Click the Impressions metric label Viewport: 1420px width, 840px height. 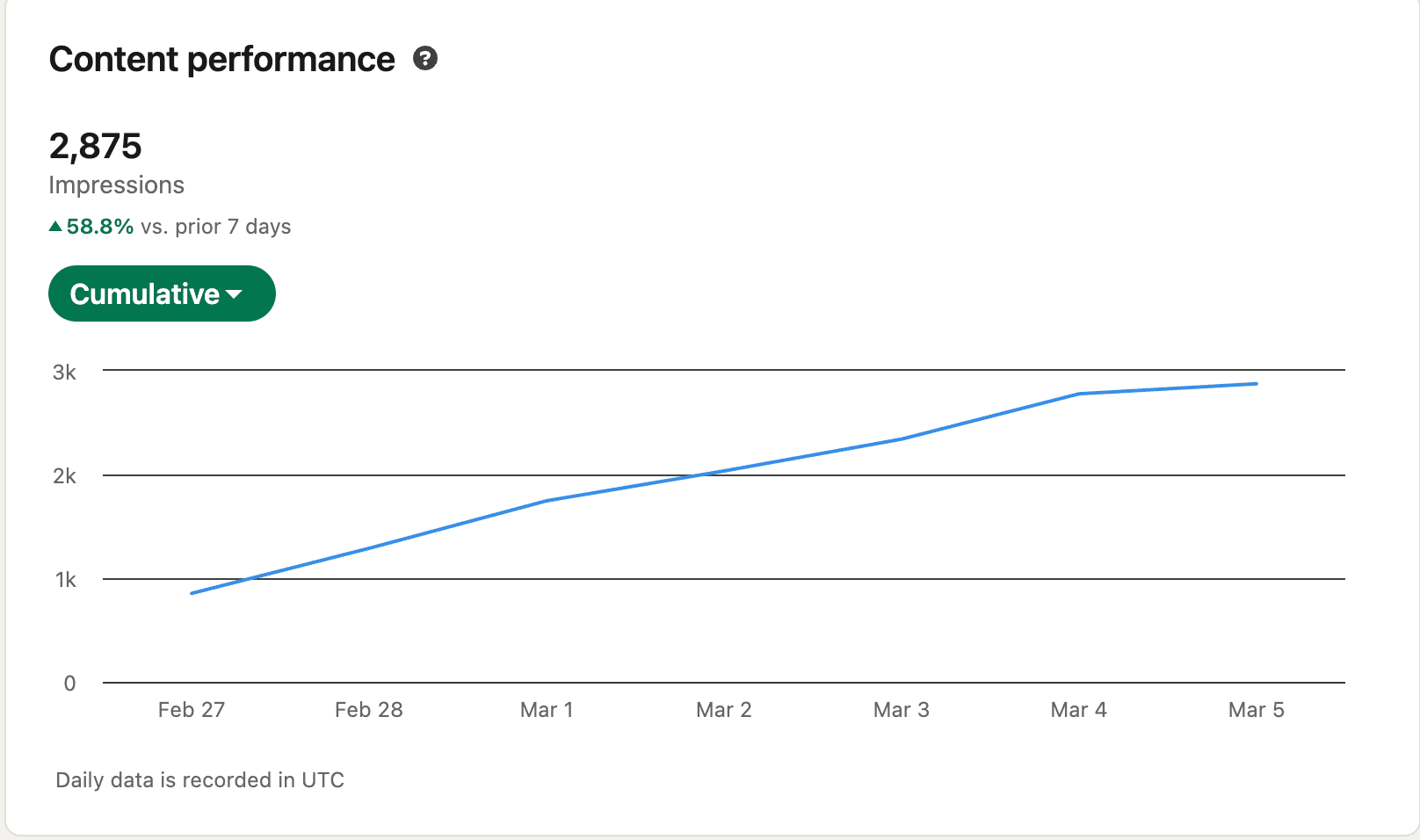[x=117, y=185]
